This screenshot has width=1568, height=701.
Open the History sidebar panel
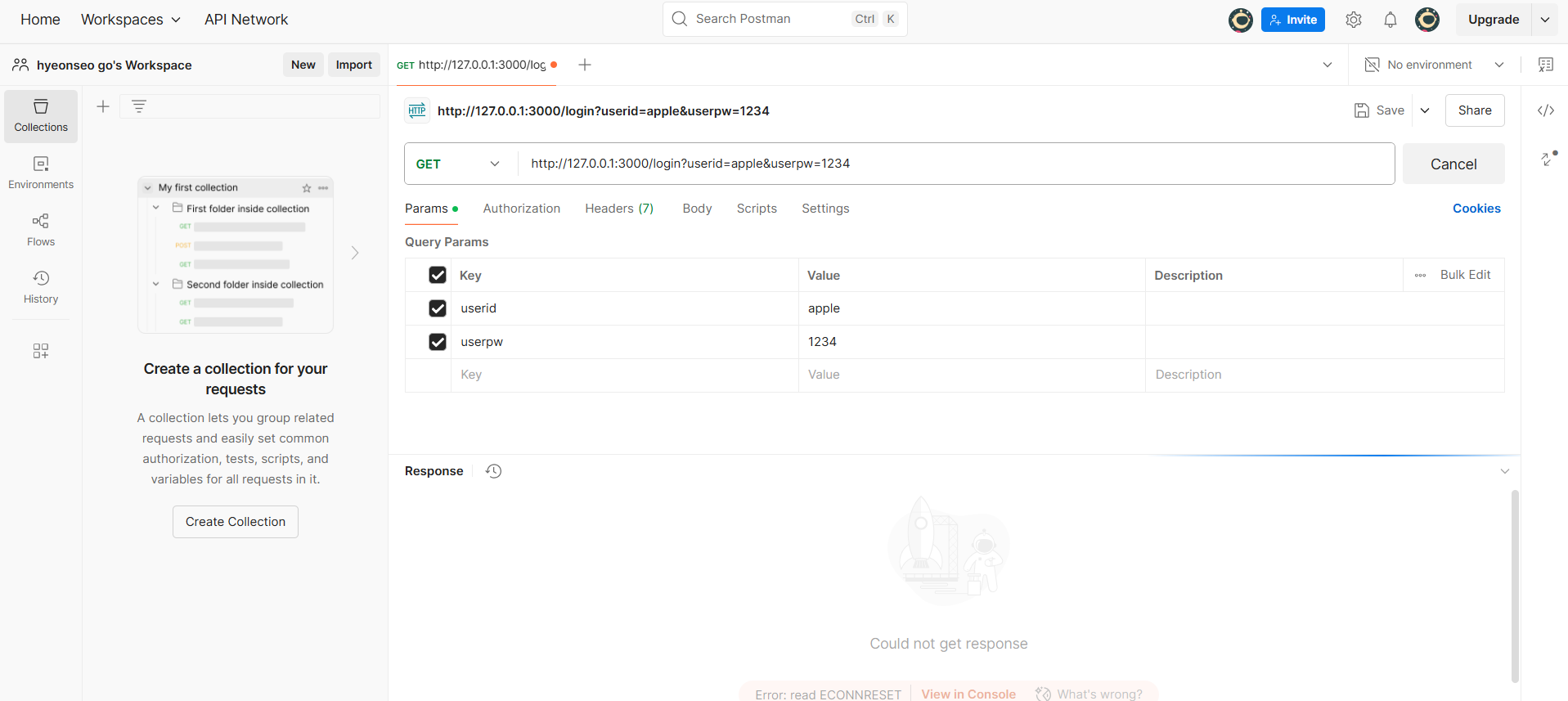(41, 288)
